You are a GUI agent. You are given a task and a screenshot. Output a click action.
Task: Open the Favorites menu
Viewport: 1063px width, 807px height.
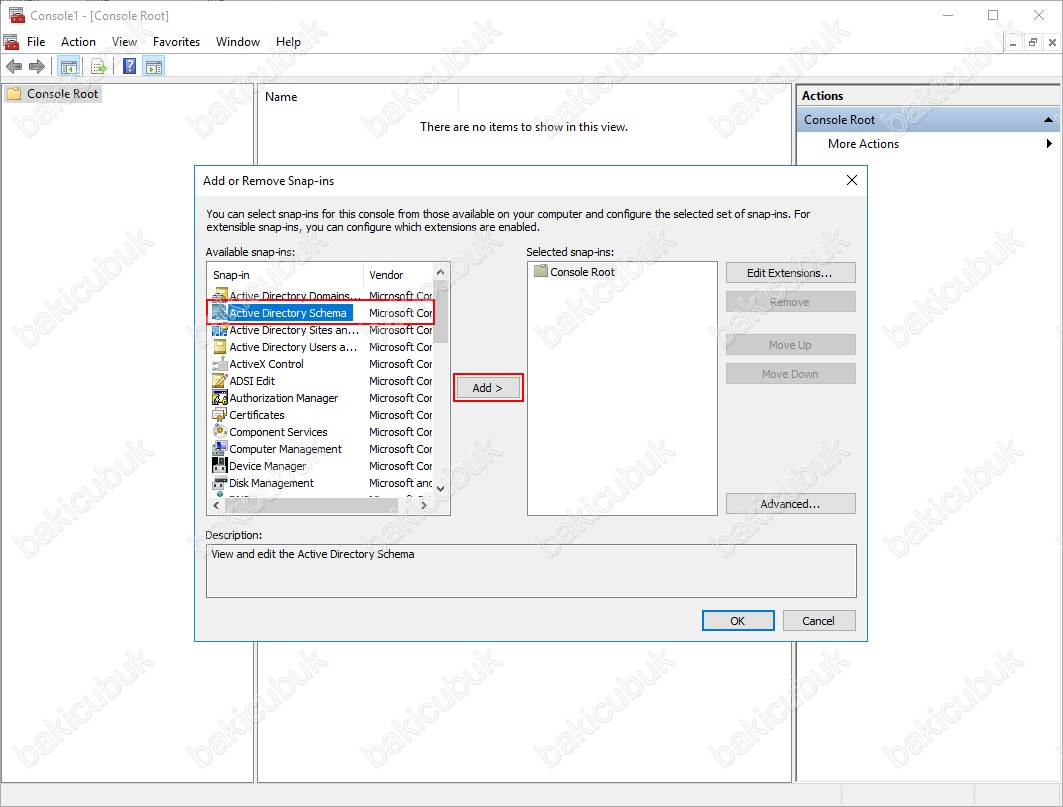(176, 42)
